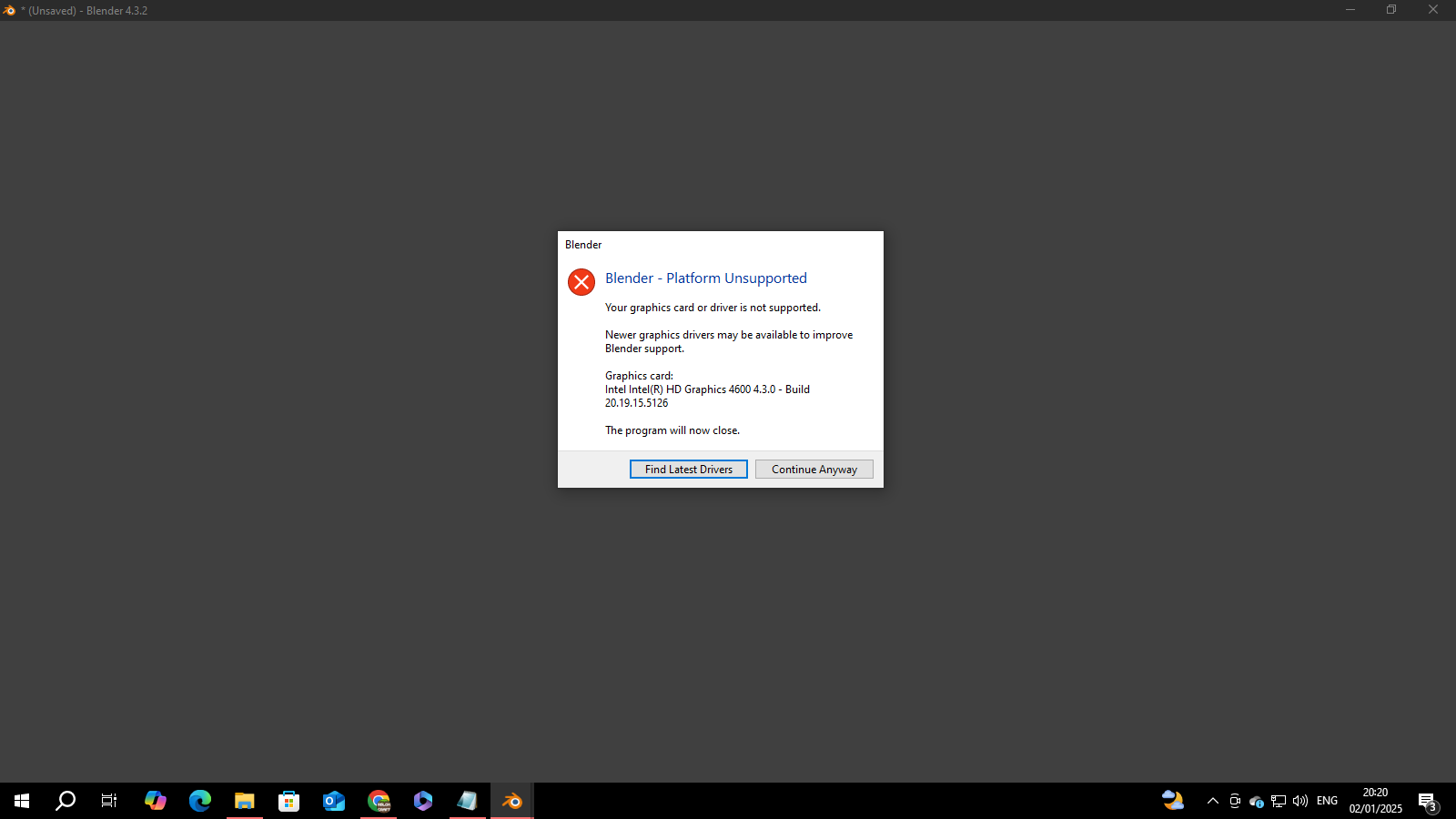The image size is (1456, 819).
Task: Open the clock showing 20:20
Action: 1375,801
